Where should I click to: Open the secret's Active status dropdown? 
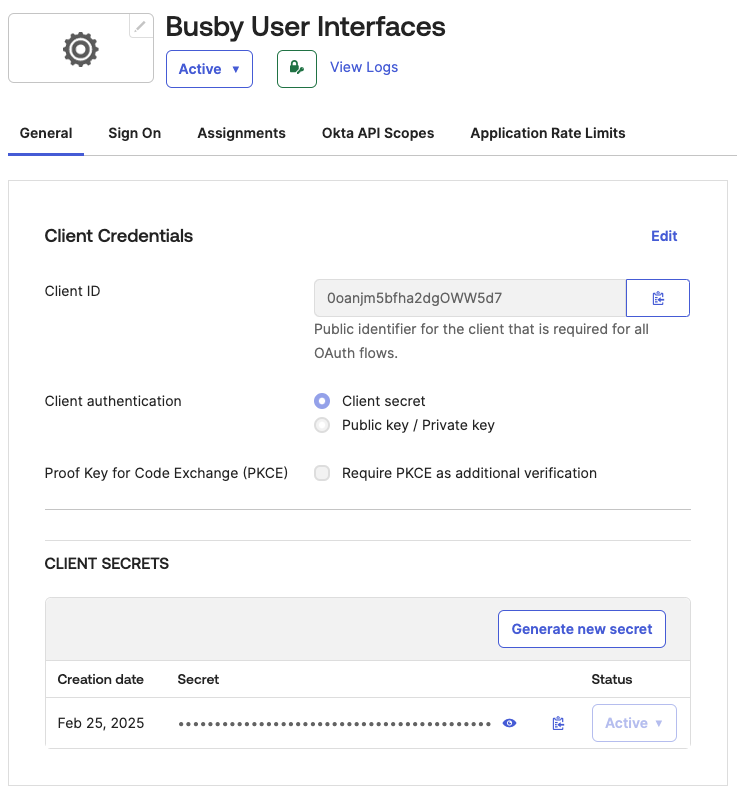point(634,723)
